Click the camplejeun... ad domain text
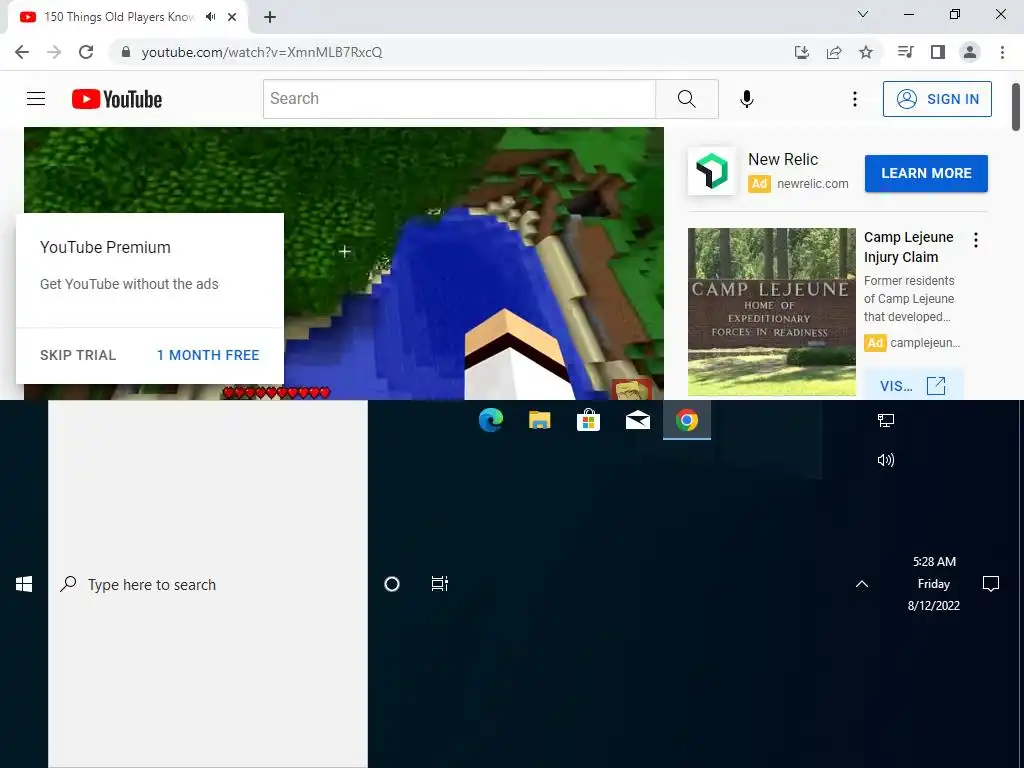 pos(925,343)
